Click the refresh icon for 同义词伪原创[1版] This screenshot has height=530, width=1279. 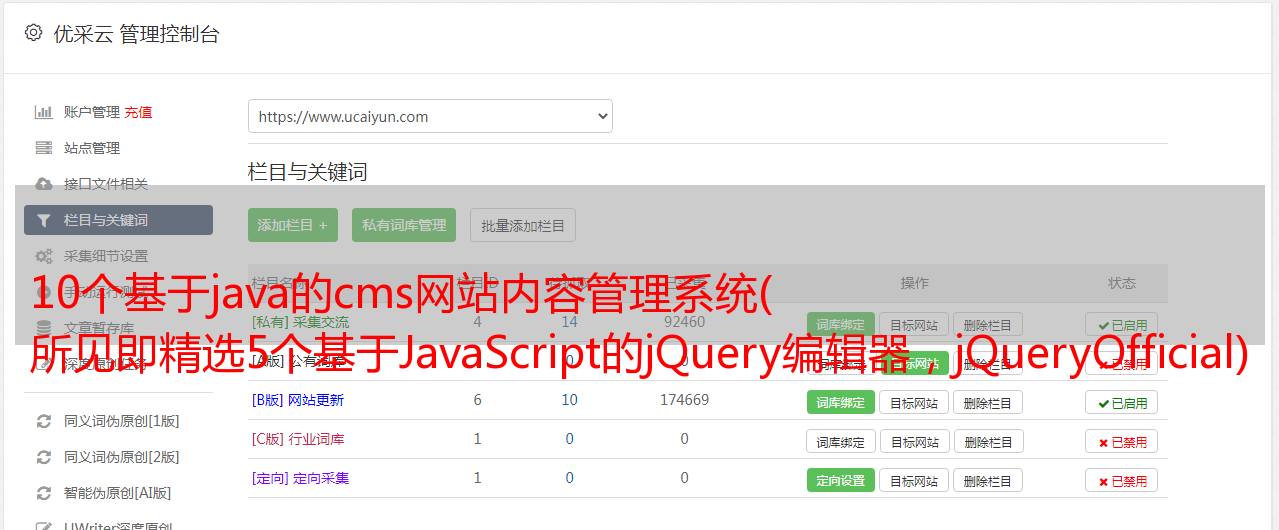(x=44, y=421)
